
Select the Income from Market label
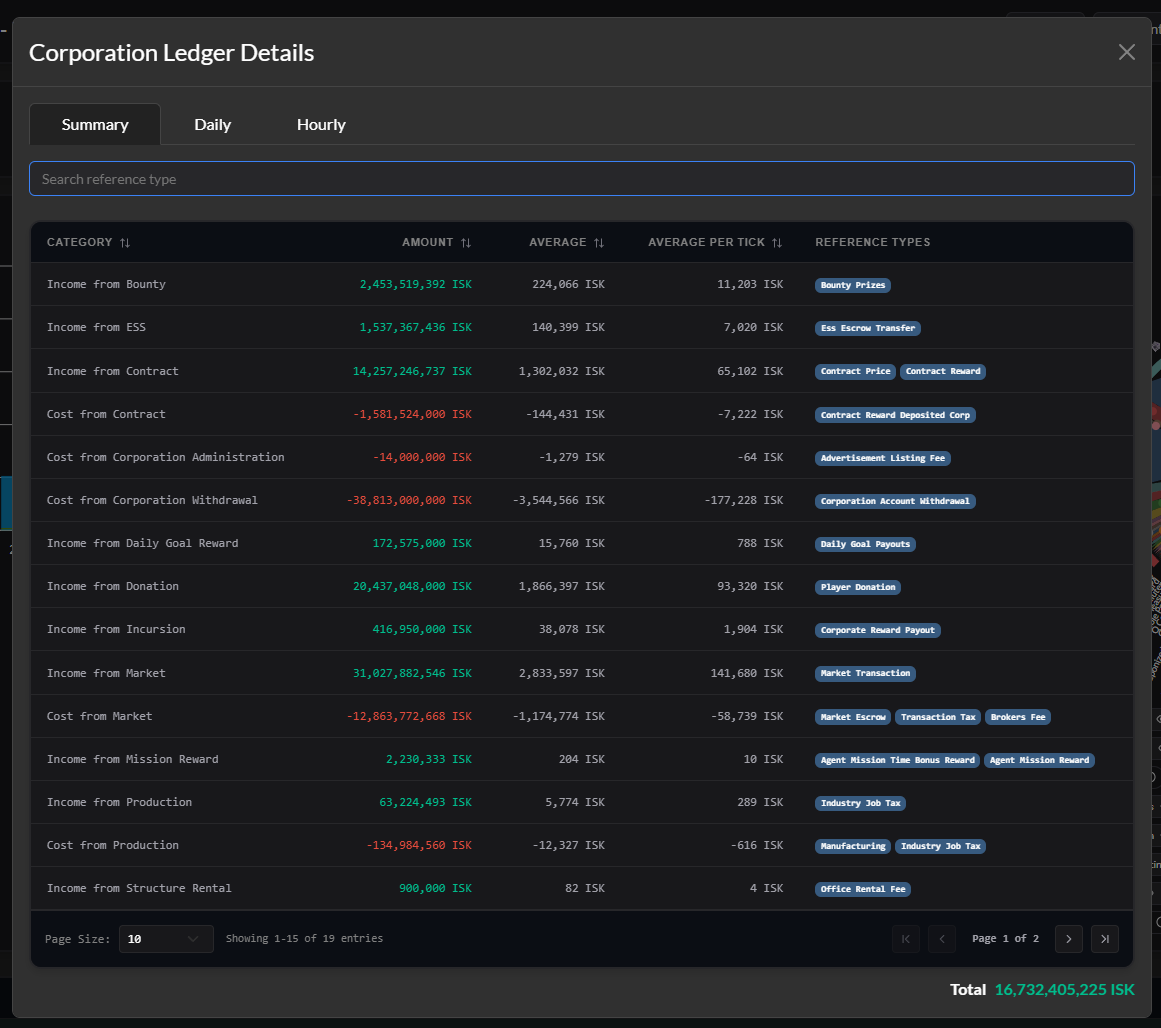[106, 672]
